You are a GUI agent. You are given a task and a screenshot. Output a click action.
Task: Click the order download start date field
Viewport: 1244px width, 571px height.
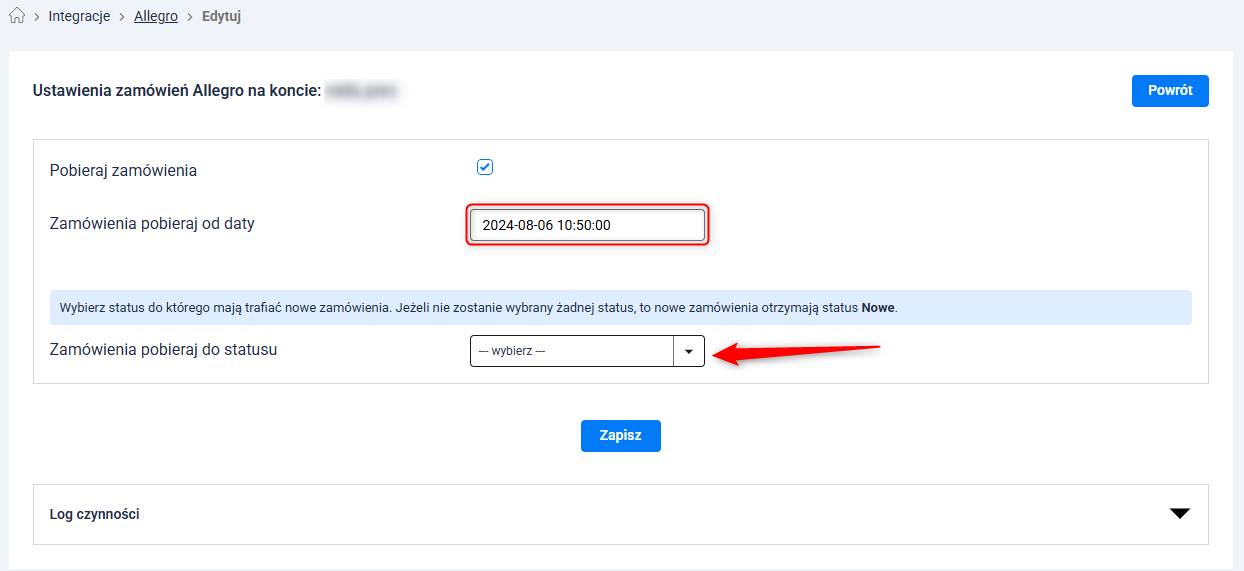pos(587,225)
